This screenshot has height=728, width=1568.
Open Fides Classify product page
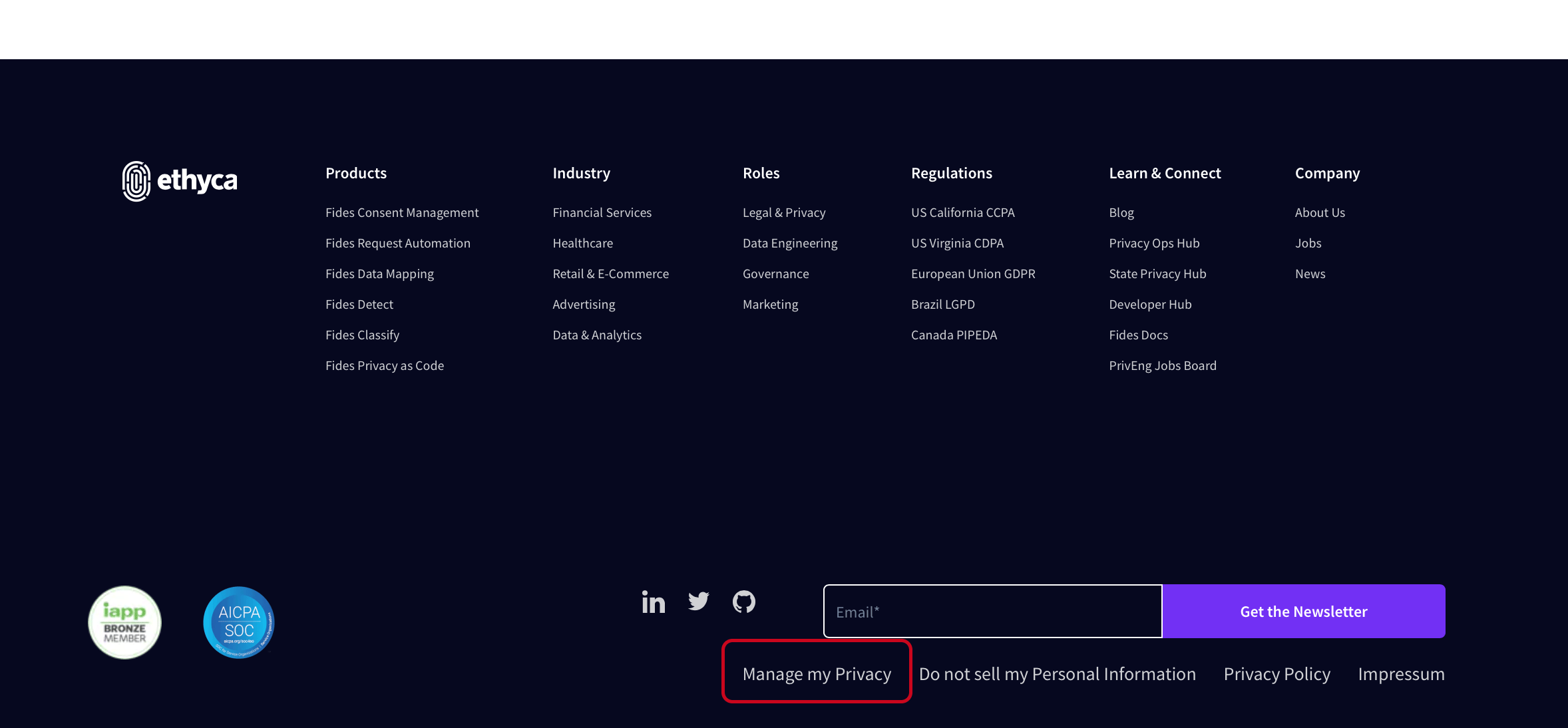[x=362, y=335]
